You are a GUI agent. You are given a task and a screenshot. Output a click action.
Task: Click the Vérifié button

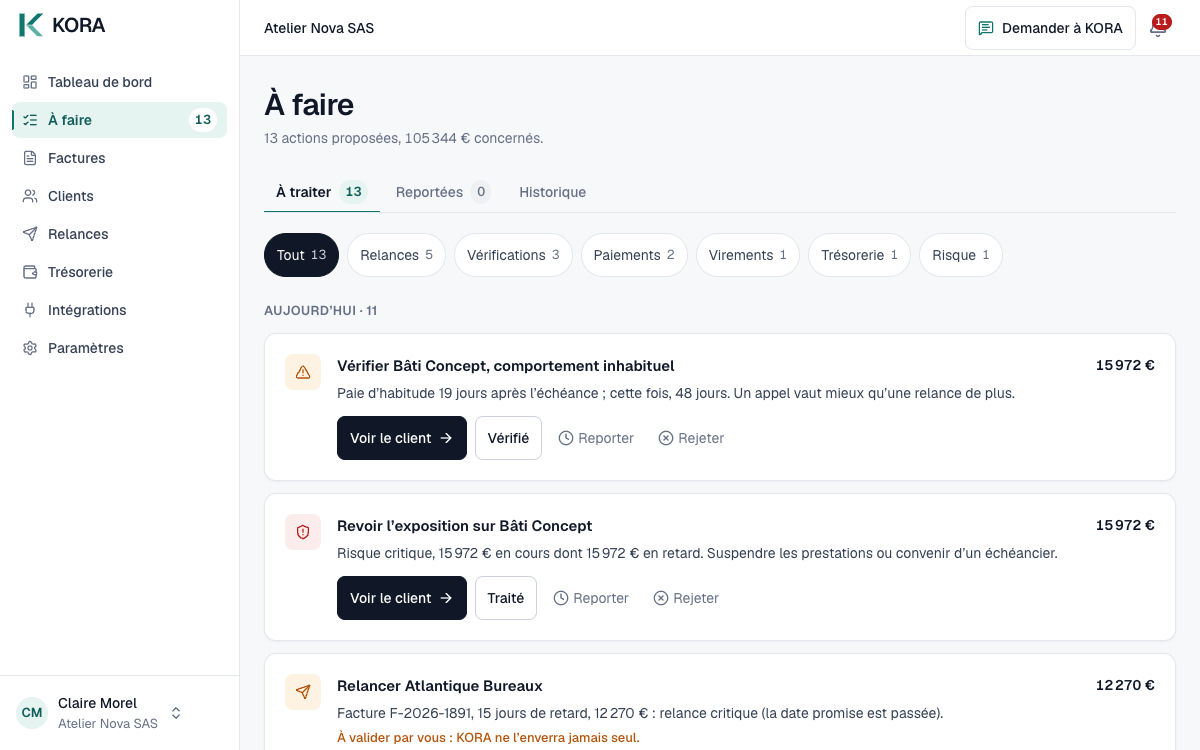(508, 438)
